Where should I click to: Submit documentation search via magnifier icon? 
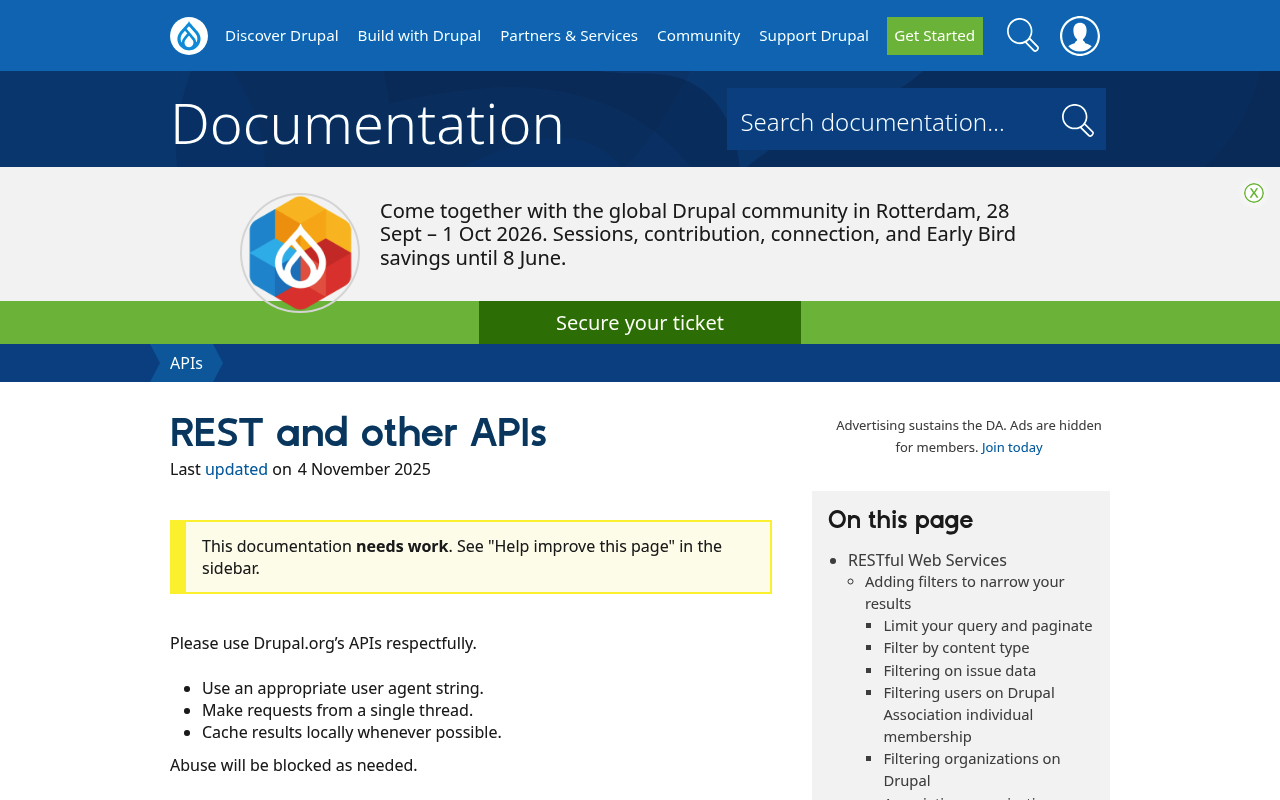point(1077,120)
